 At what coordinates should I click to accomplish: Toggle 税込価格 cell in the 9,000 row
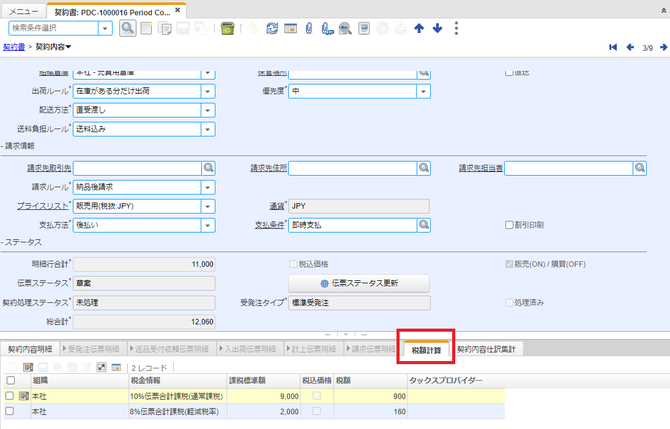317,396
